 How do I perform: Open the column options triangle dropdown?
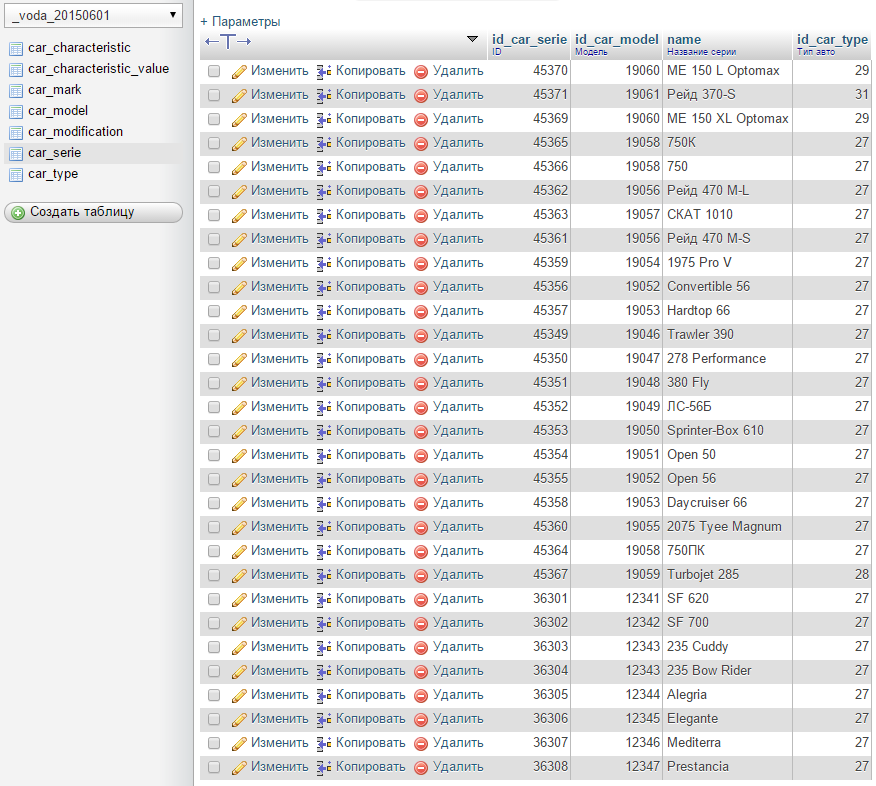pyautogui.click(x=472, y=39)
